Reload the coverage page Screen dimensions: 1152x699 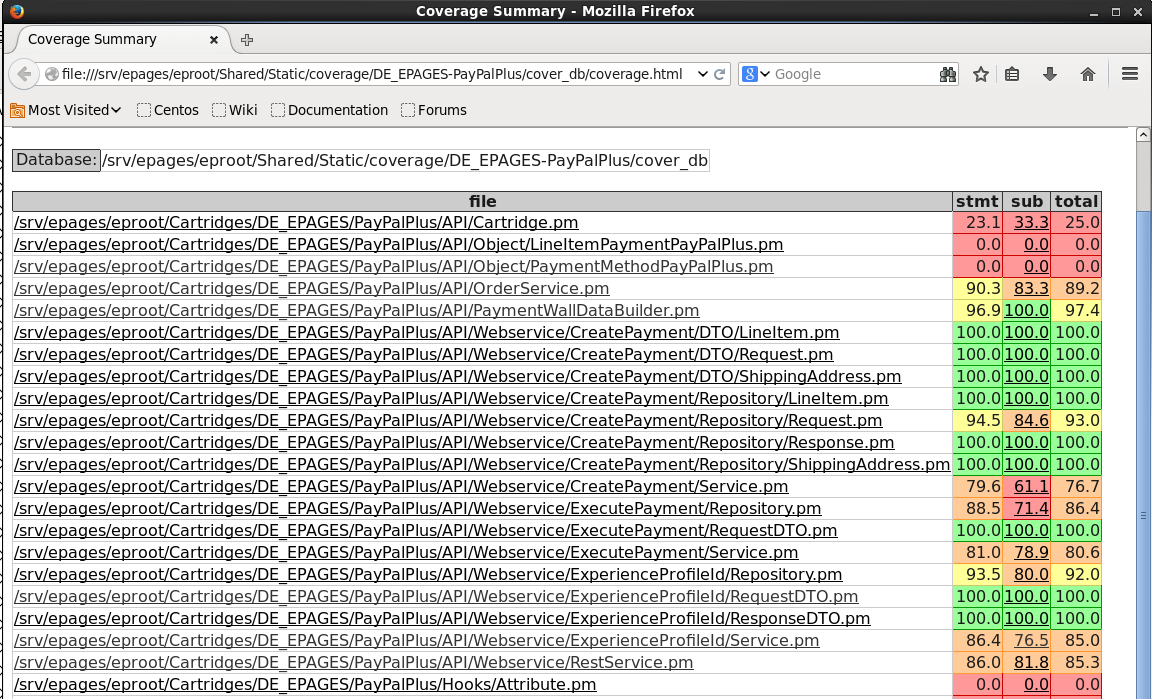720,74
